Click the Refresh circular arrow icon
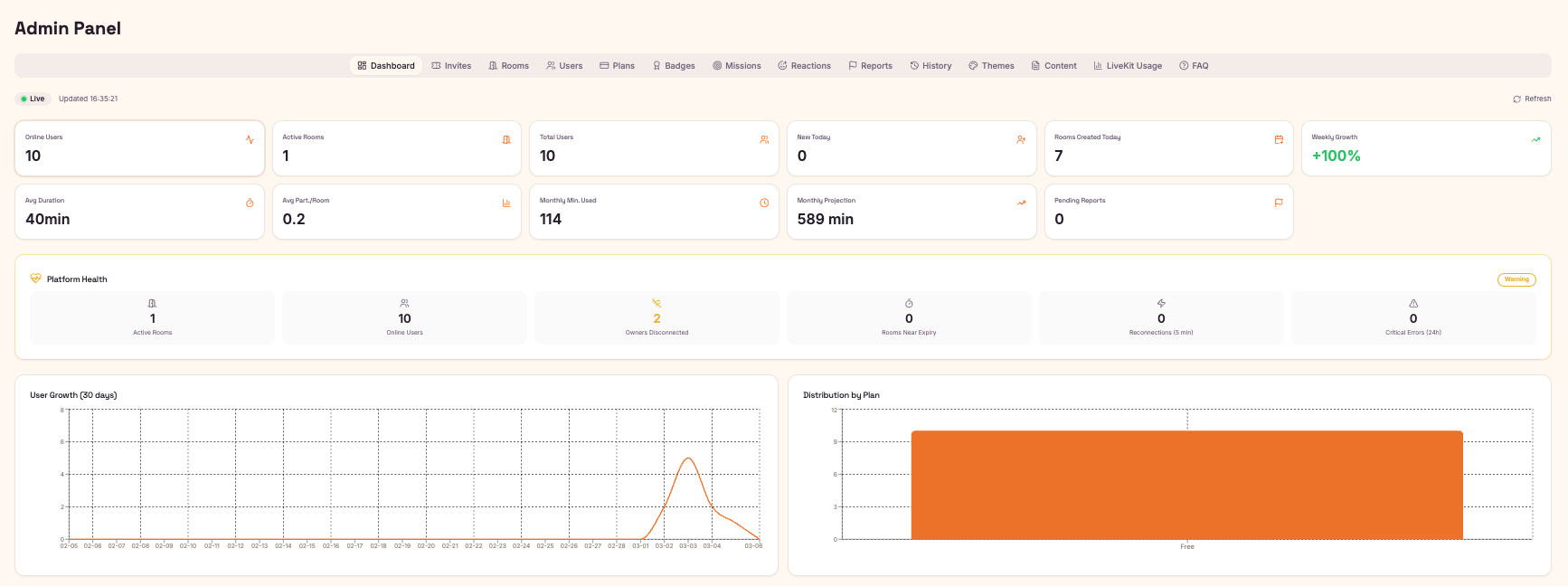 1516,99
